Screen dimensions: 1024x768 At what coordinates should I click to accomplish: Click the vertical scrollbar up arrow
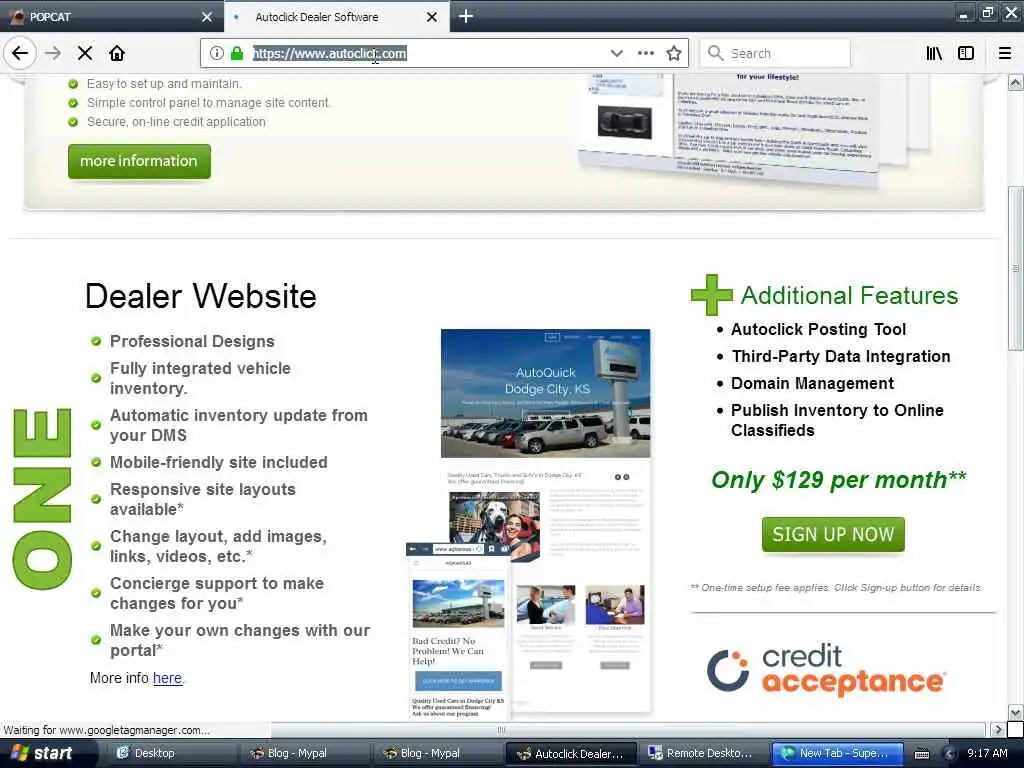click(1016, 83)
